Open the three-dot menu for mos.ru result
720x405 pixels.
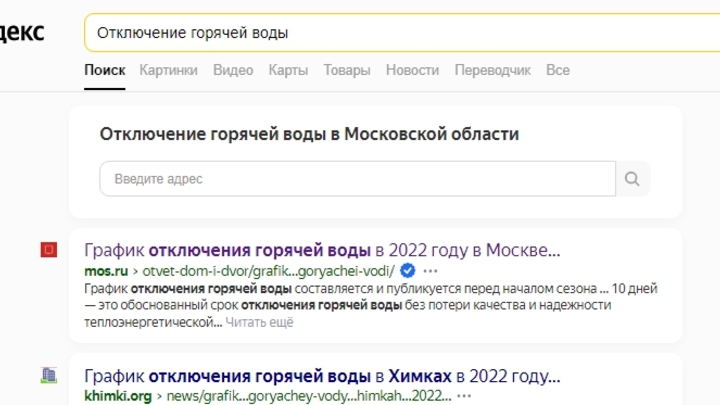coord(430,271)
